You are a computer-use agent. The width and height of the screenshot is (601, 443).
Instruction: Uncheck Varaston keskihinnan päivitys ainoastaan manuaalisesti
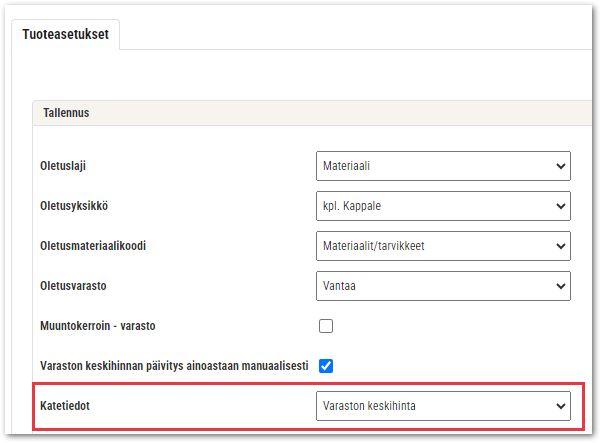coord(326,366)
